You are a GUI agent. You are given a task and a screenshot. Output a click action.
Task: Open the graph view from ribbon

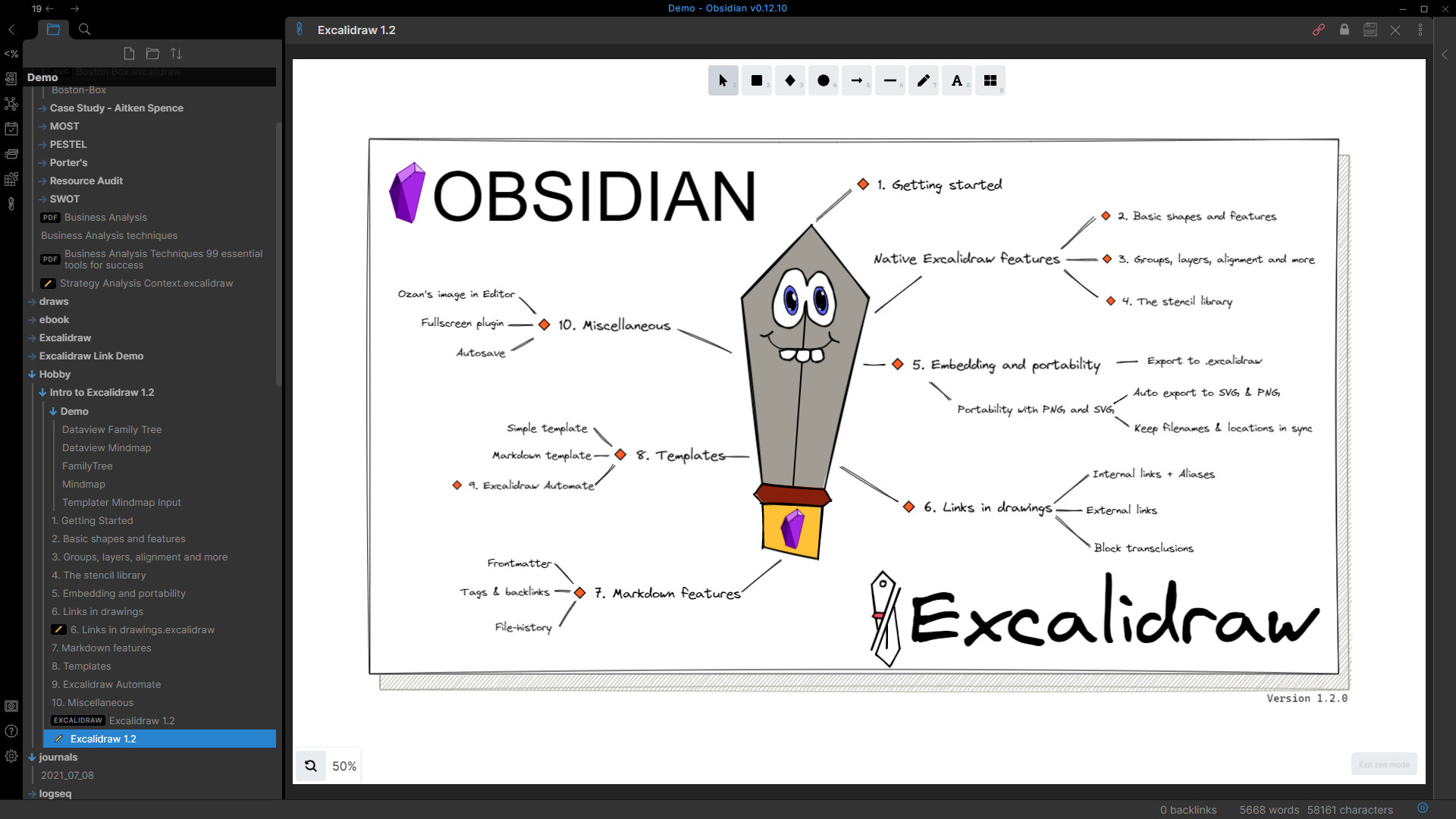[11, 103]
